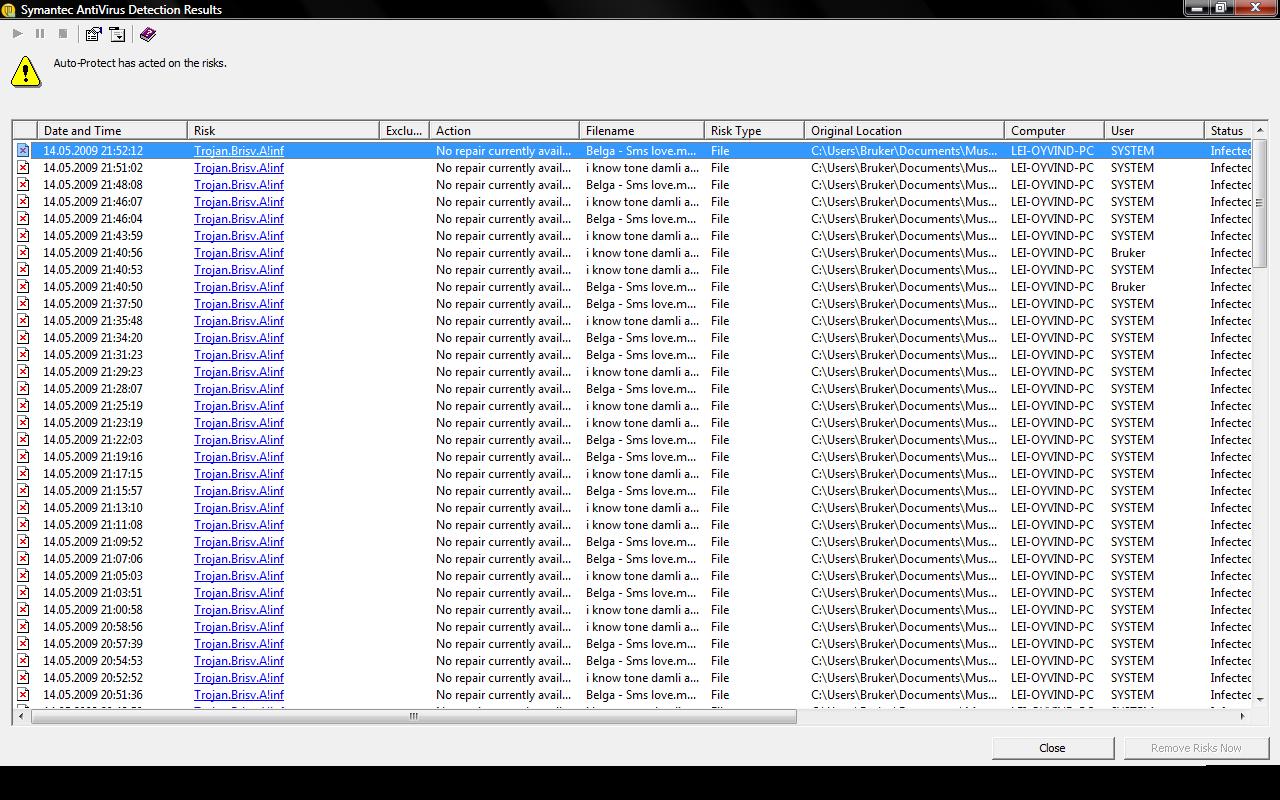
Task: Open the risk properties toolbar icon
Action: (x=93, y=34)
